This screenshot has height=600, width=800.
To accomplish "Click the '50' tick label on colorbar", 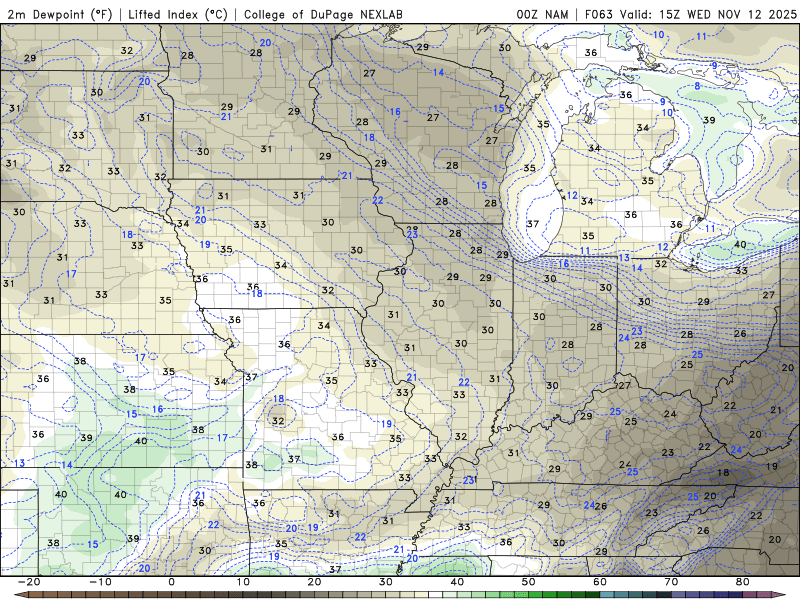I will coord(529,582).
